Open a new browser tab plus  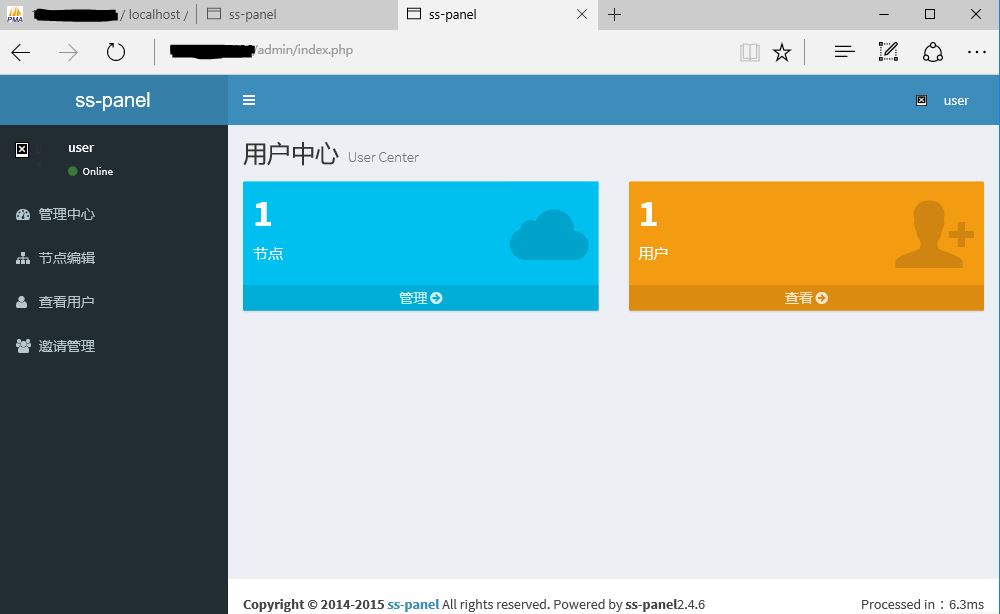tap(614, 15)
